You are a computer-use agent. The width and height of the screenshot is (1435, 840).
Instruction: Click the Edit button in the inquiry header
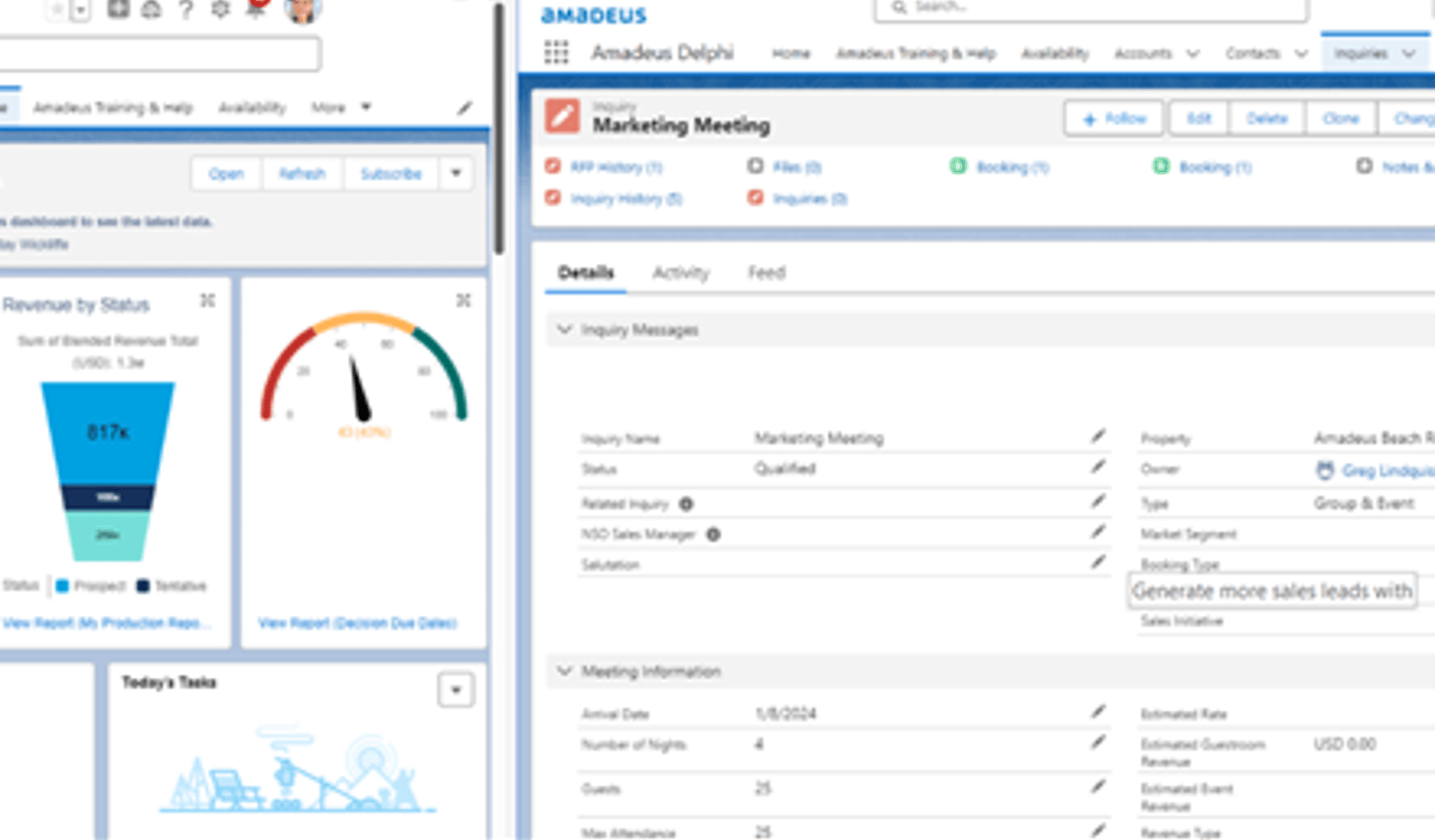coord(1199,118)
